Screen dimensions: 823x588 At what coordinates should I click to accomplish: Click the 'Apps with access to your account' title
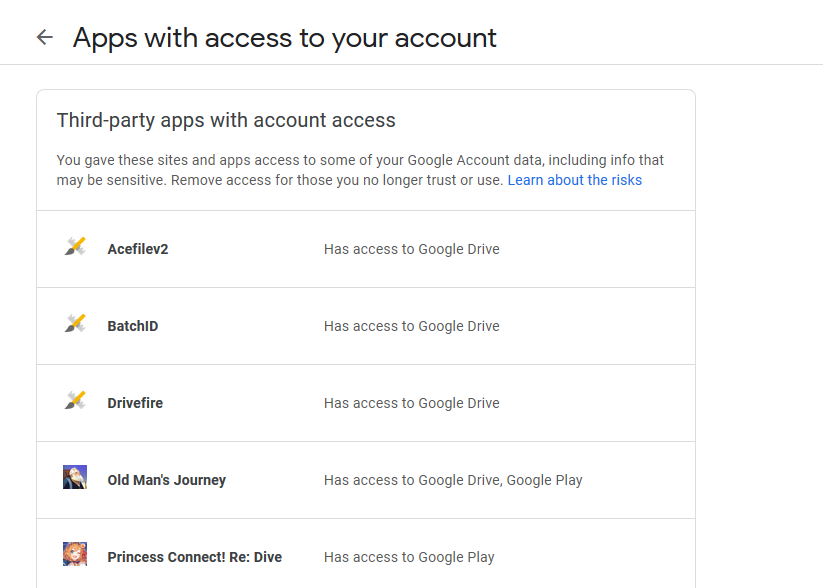(x=284, y=38)
